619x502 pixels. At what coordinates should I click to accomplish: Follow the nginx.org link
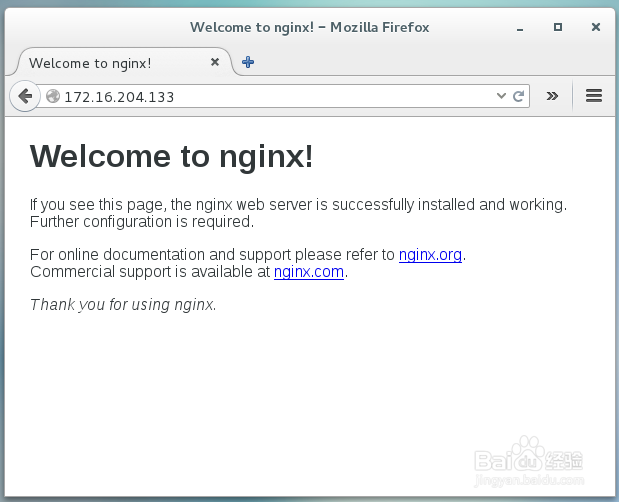430,255
